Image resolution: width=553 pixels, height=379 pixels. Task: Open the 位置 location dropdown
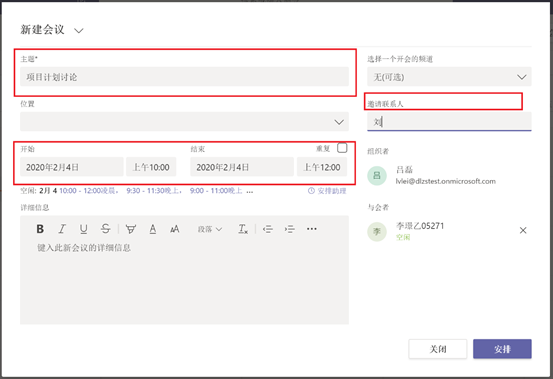coord(184,122)
